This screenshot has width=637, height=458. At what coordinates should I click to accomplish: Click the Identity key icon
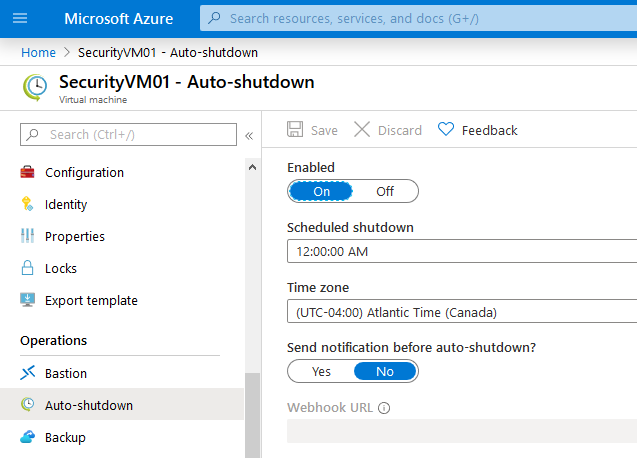(28, 204)
